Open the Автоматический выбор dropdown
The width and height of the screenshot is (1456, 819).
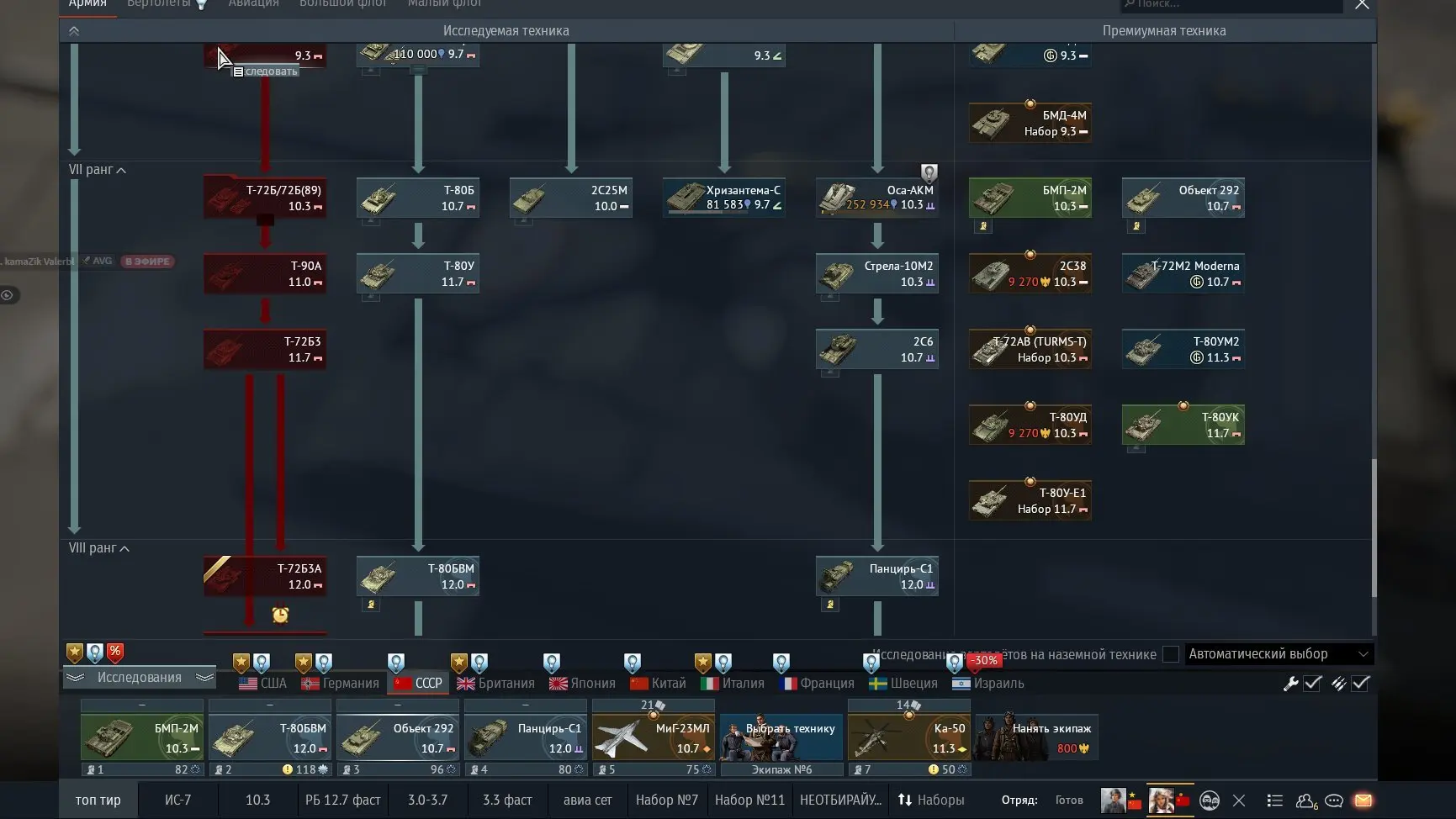tap(1279, 654)
